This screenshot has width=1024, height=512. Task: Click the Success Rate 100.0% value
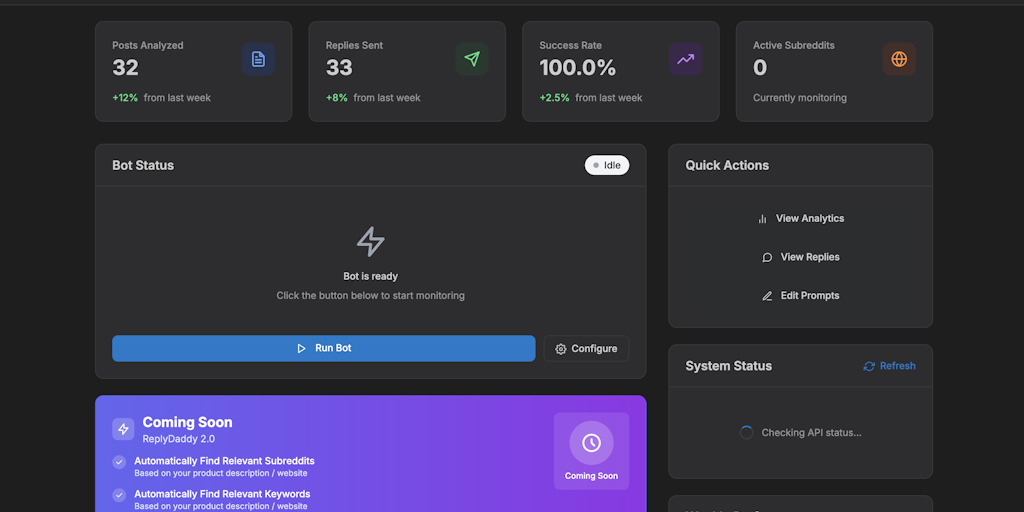pos(577,68)
